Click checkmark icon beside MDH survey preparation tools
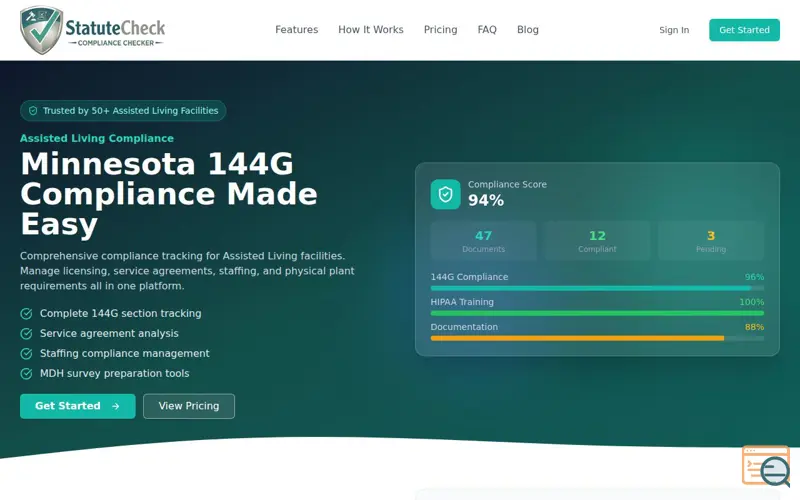The height and width of the screenshot is (500, 800). tap(26, 373)
